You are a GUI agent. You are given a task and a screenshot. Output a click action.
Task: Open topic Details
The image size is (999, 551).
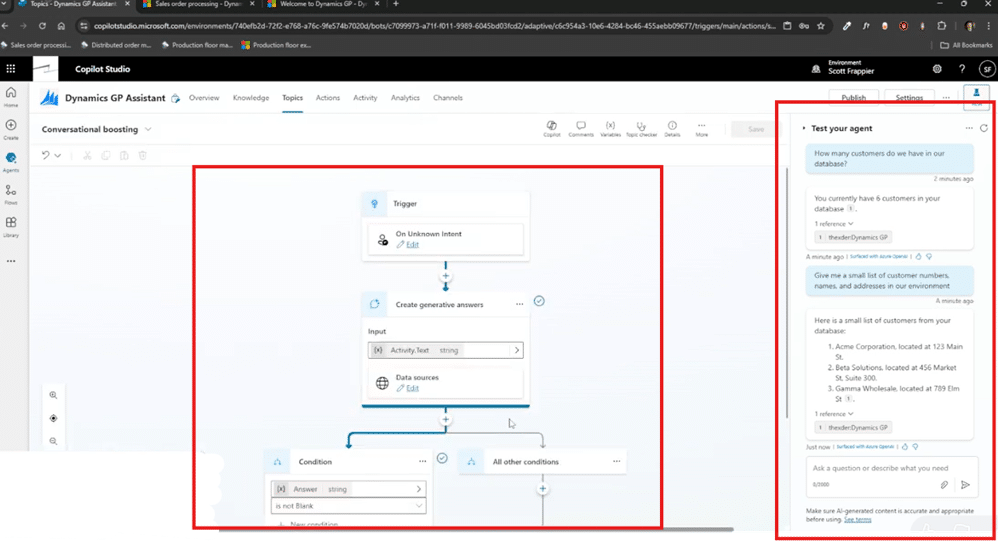pos(672,128)
